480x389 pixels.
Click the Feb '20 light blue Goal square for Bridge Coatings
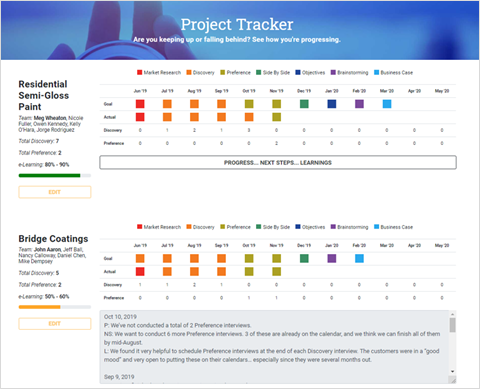(x=359, y=258)
